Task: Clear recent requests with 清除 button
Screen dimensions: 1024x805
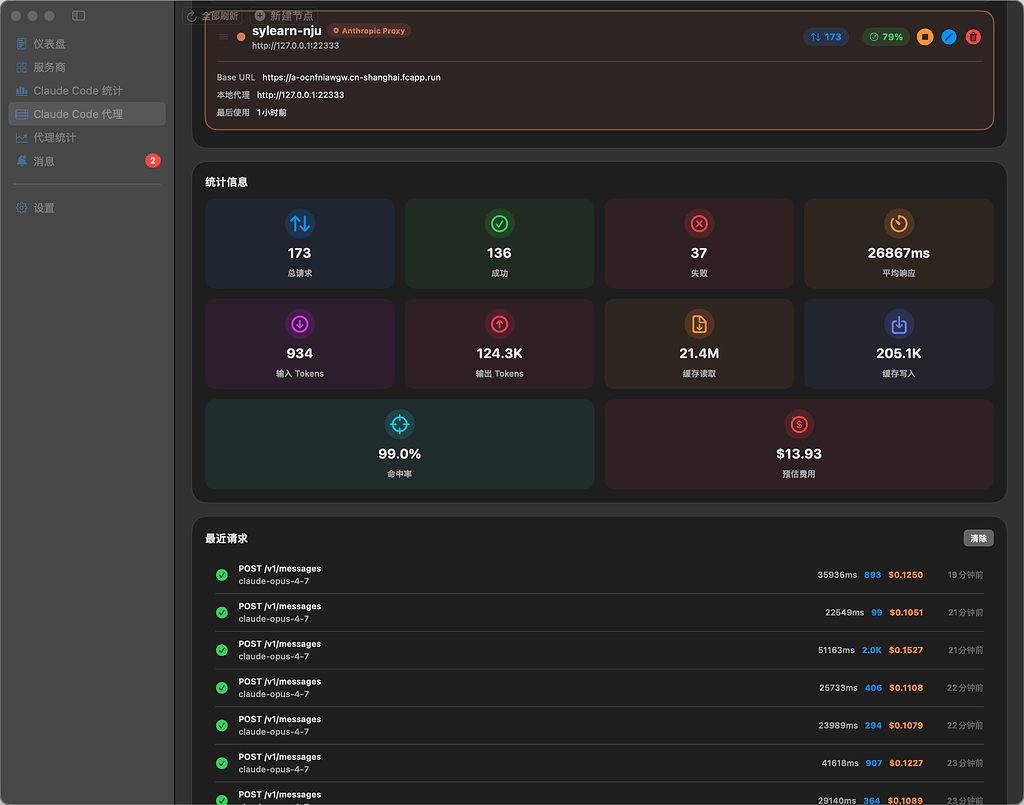Action: 978,538
